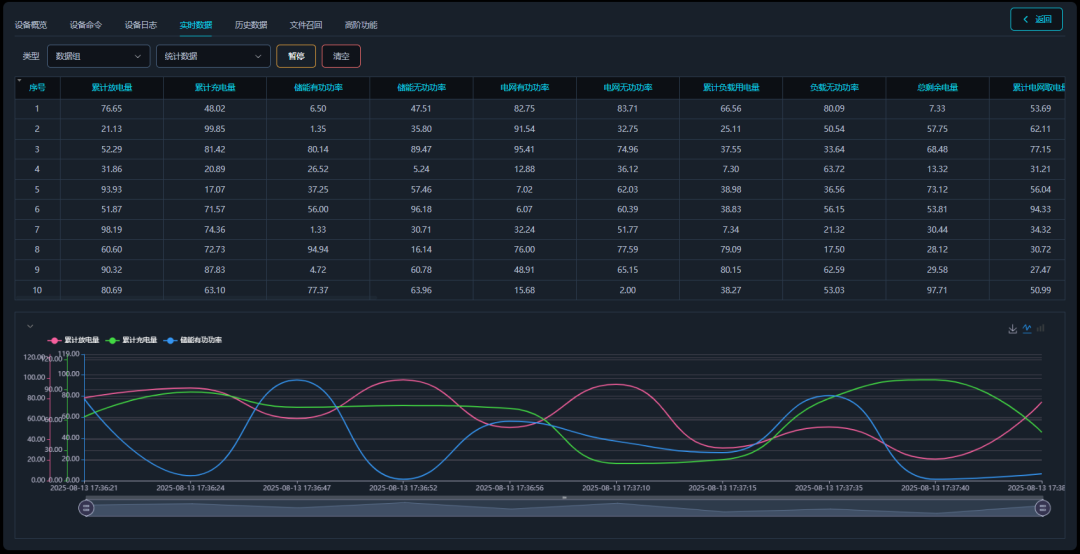The height and width of the screenshot is (554, 1080).
Task: Collapse the chart panel with chevron
Action: 30,326
